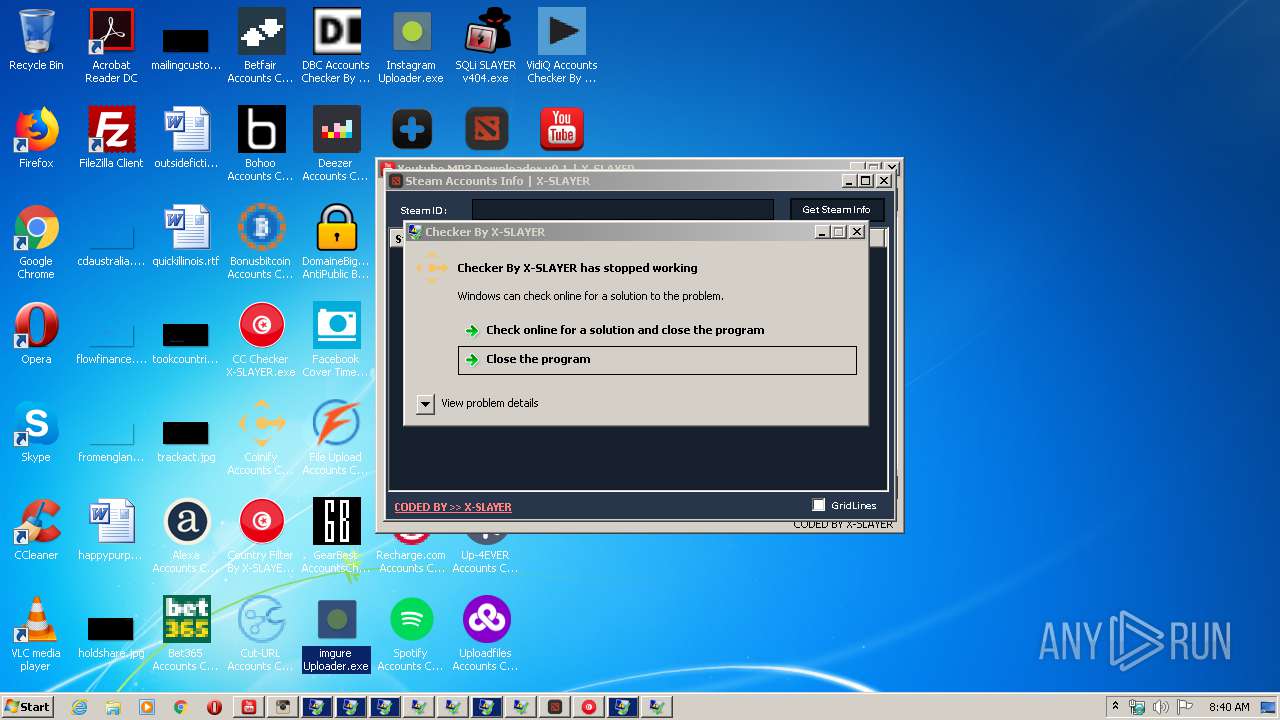Image resolution: width=1280 pixels, height=720 pixels.
Task: Choose Check online for a solution
Action: coord(625,330)
